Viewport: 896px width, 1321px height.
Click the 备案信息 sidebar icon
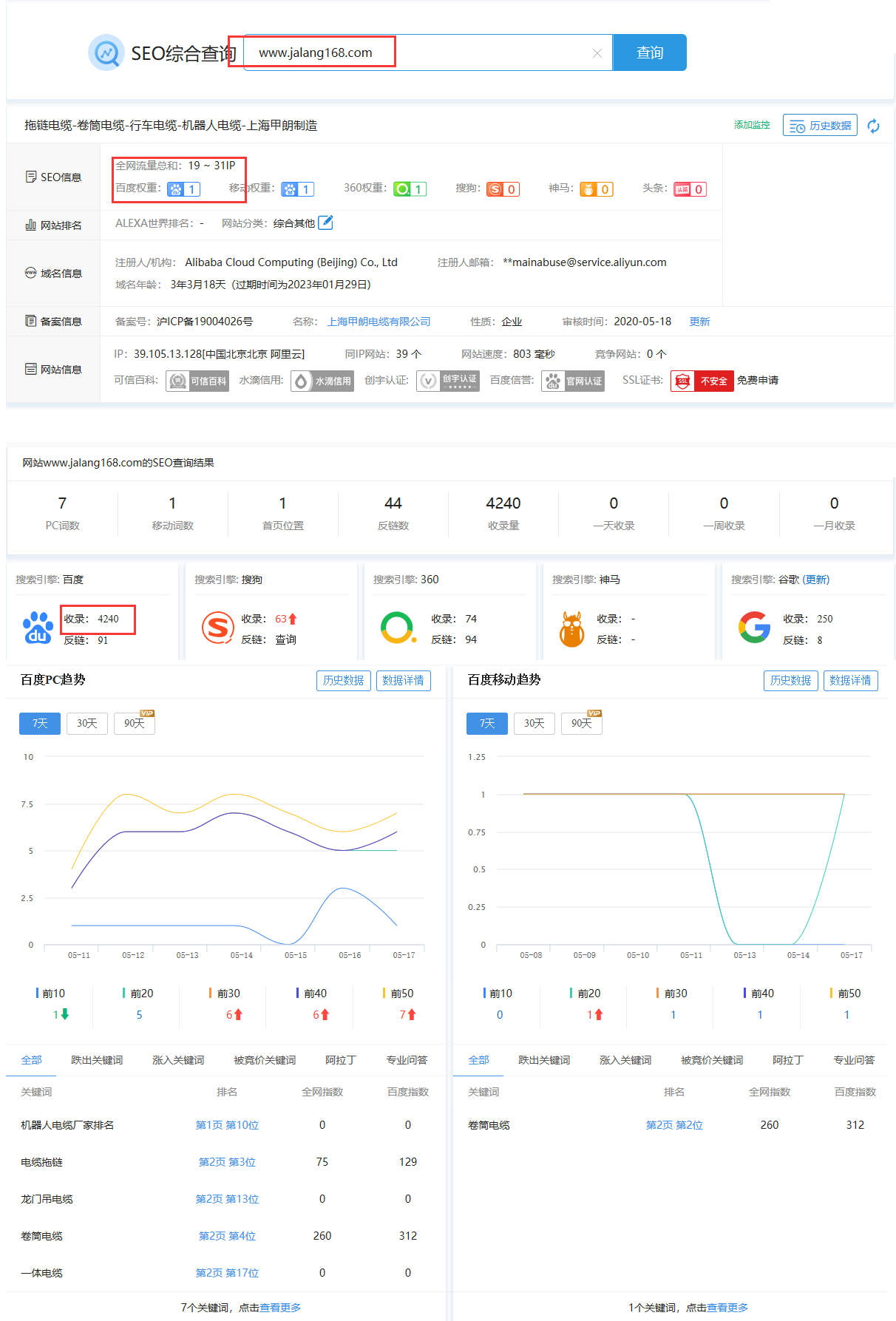coord(31,321)
